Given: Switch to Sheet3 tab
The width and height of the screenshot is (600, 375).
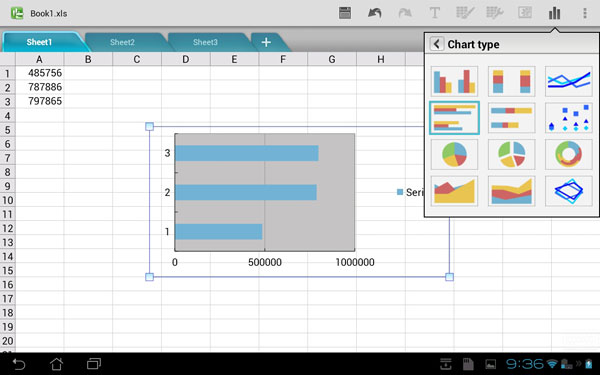Looking at the screenshot, I should (x=205, y=42).
